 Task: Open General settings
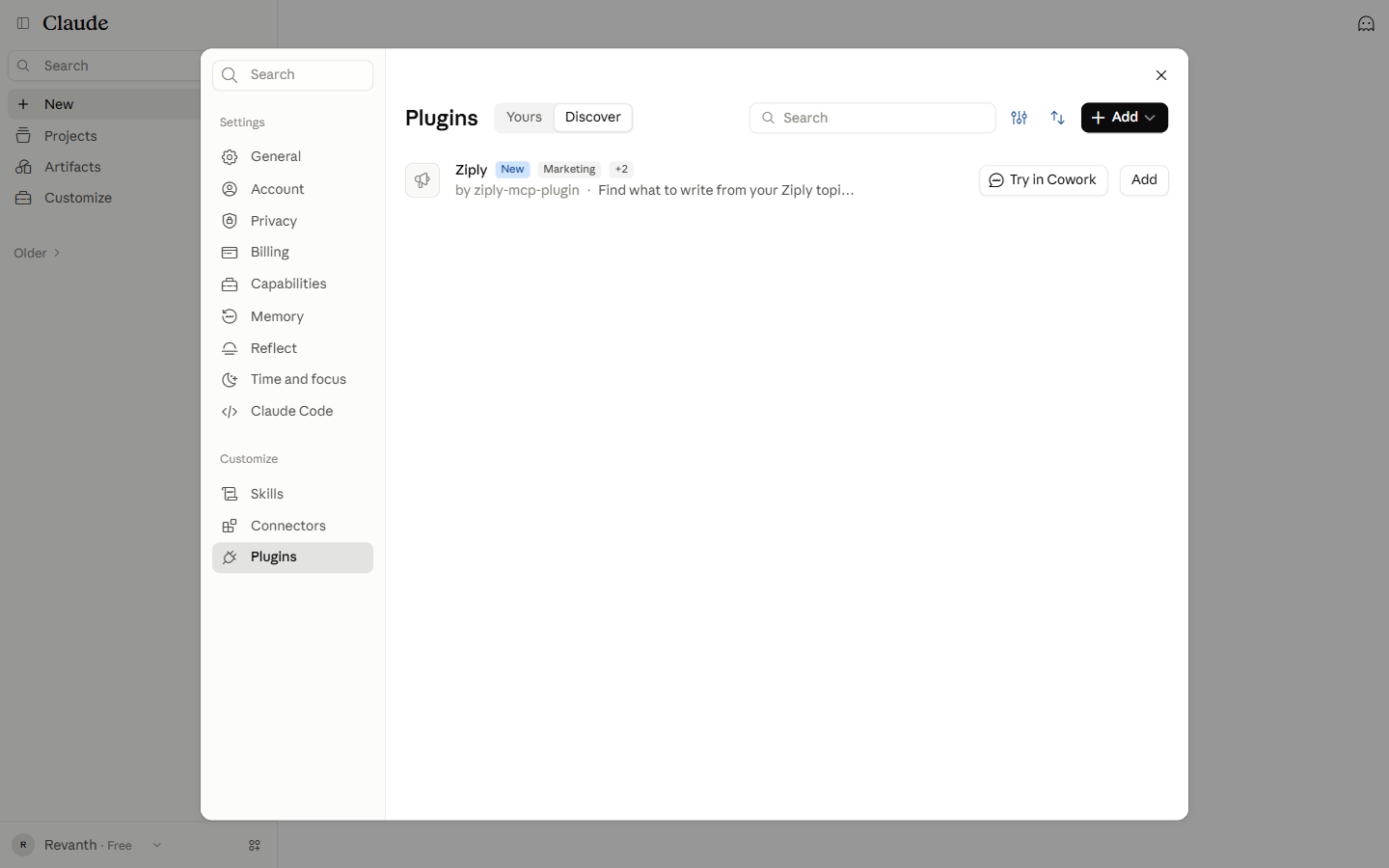pyautogui.click(x=292, y=157)
